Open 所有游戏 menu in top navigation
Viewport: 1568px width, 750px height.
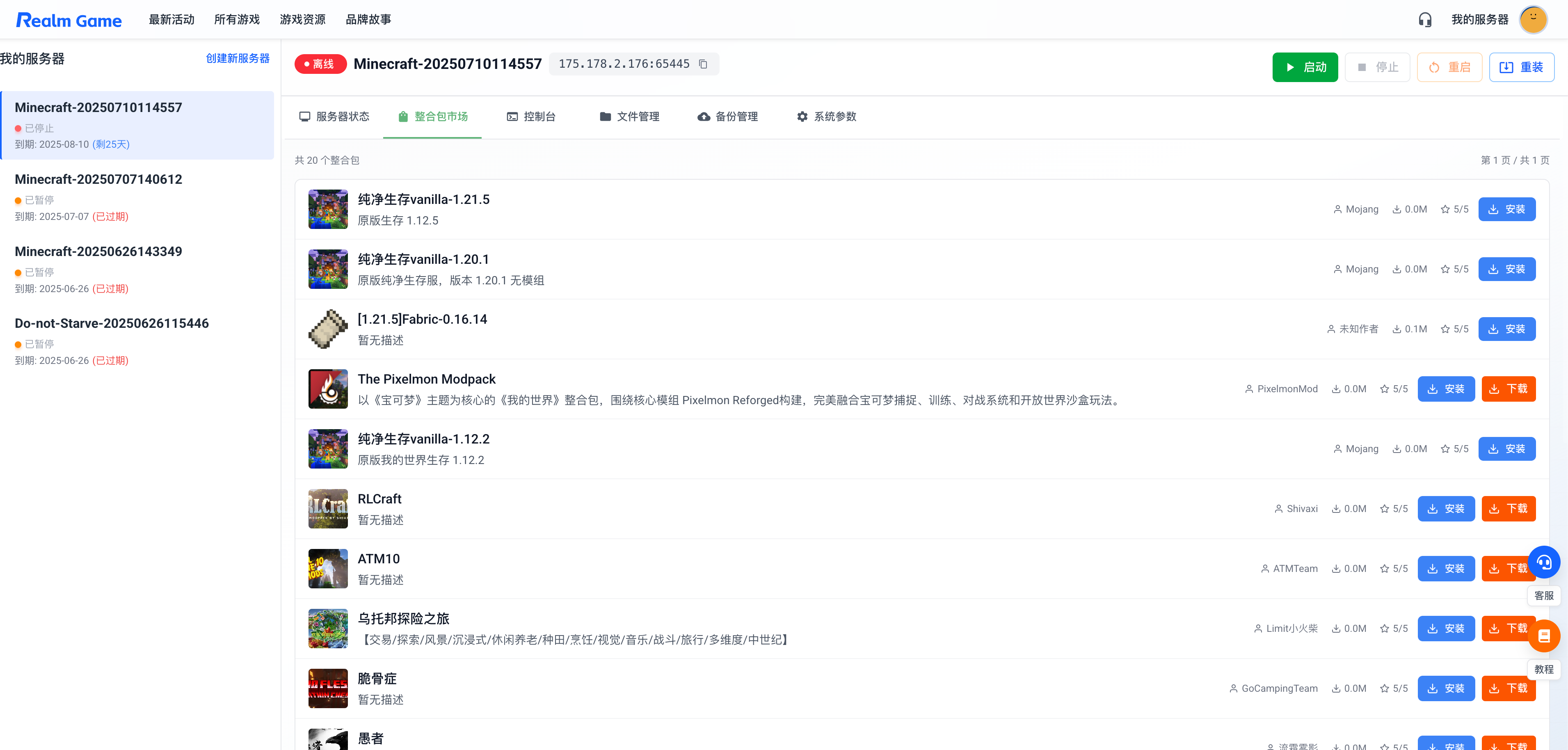click(237, 19)
